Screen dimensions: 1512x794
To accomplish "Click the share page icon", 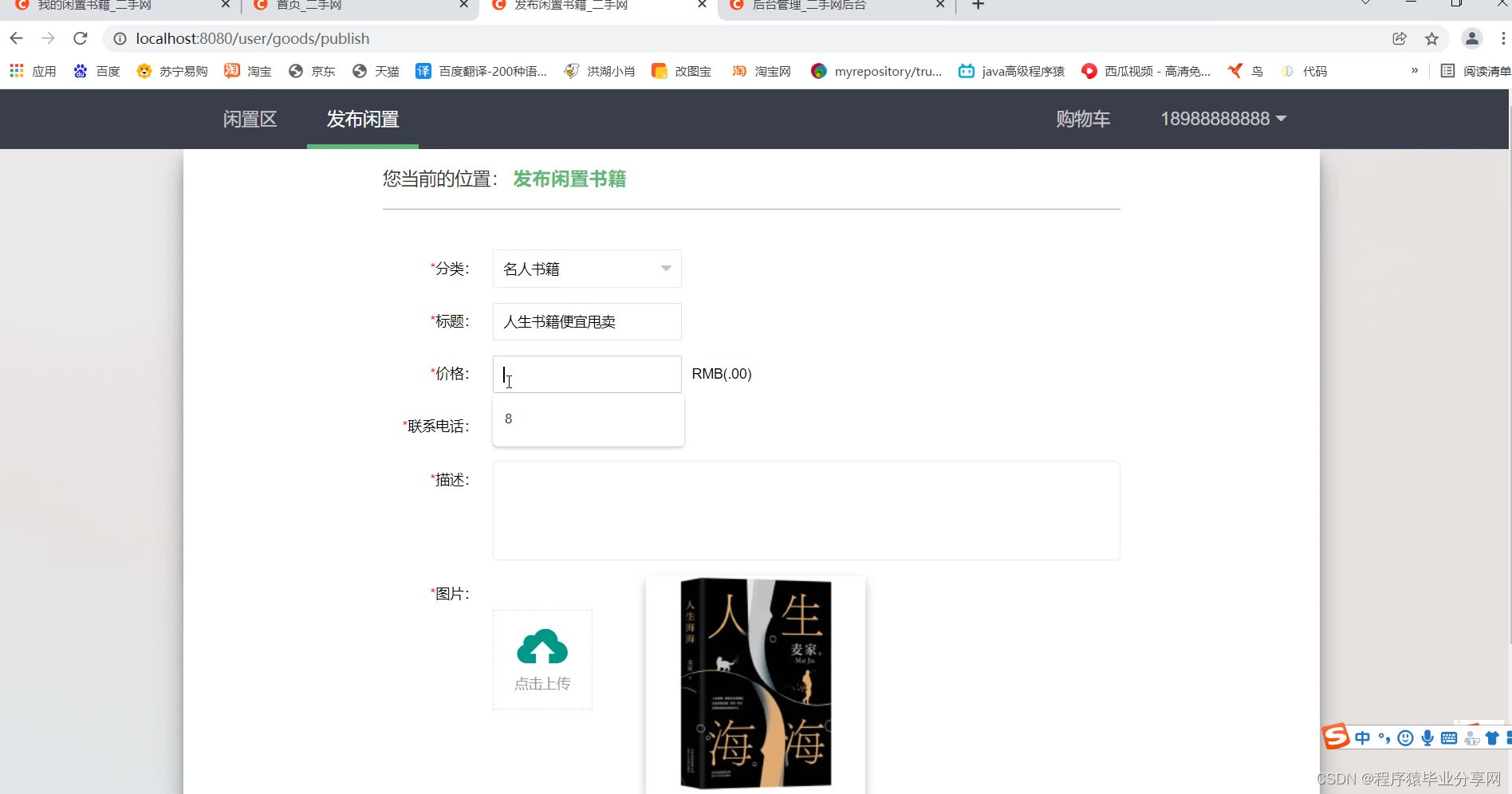I will click(x=1400, y=38).
